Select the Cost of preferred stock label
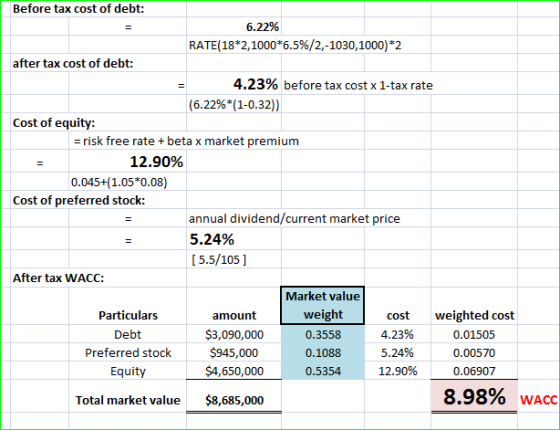Screen dimensions: 560x430 [79, 200]
